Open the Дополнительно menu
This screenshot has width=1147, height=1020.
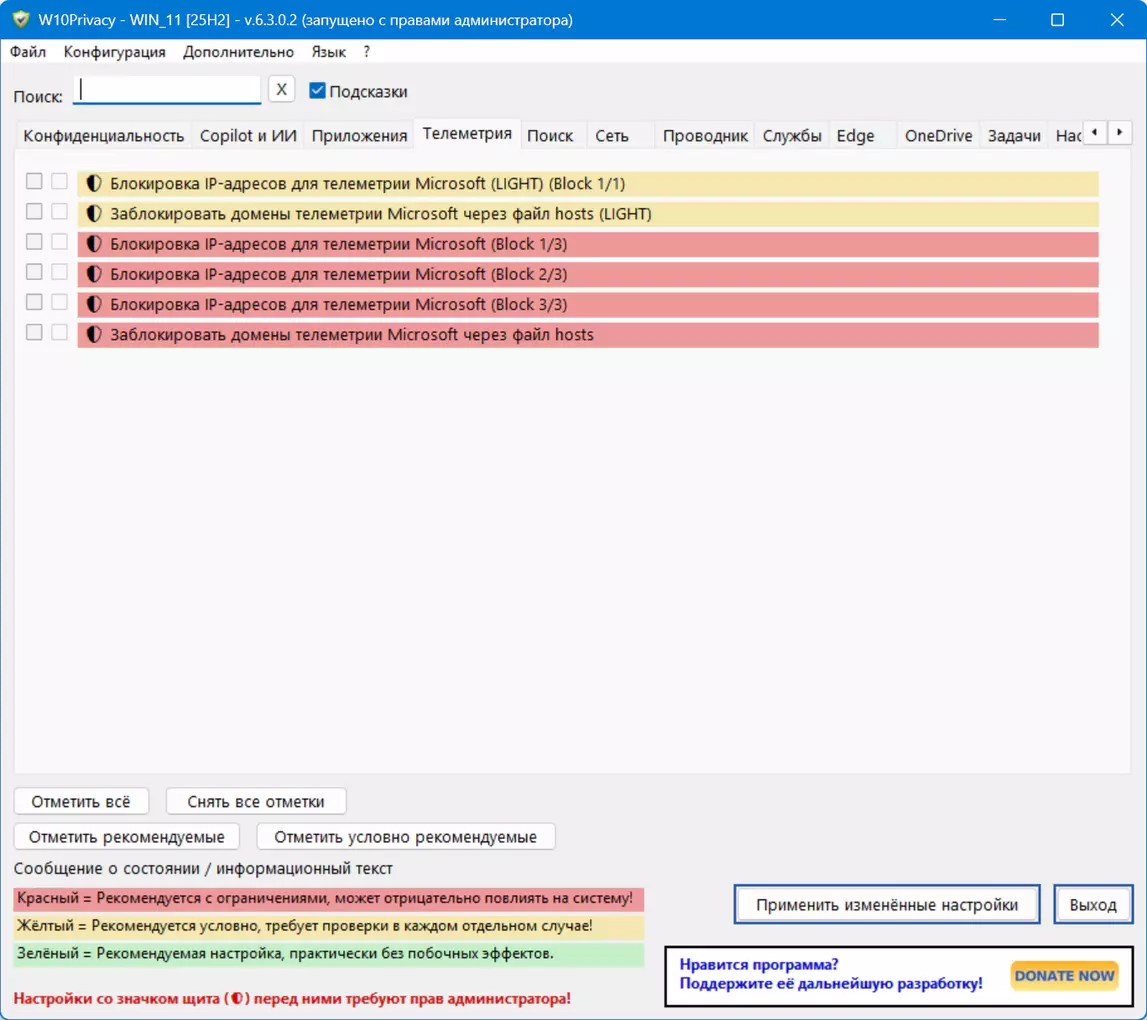(238, 52)
